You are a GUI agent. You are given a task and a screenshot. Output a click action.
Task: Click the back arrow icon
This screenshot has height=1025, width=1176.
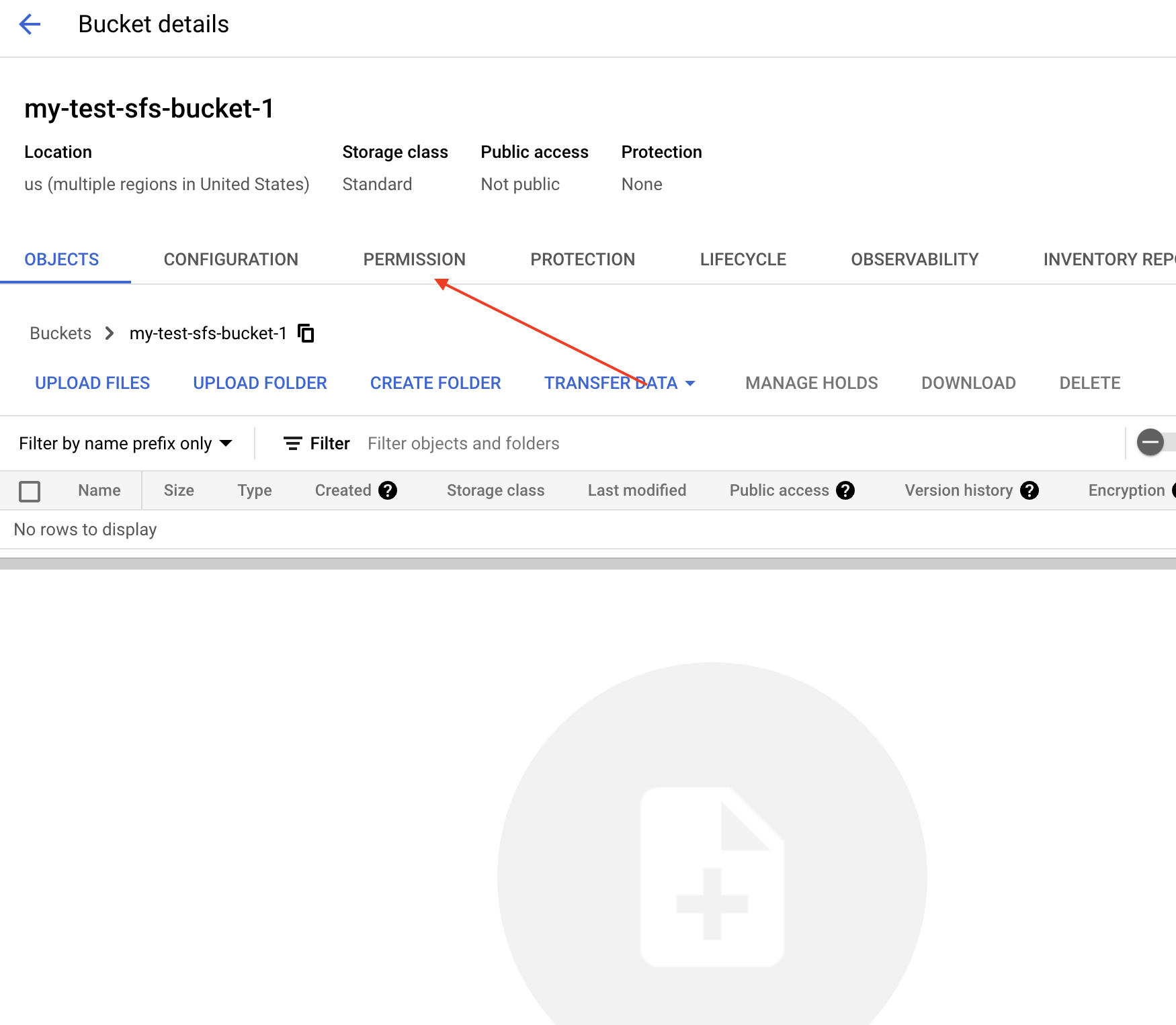point(30,25)
